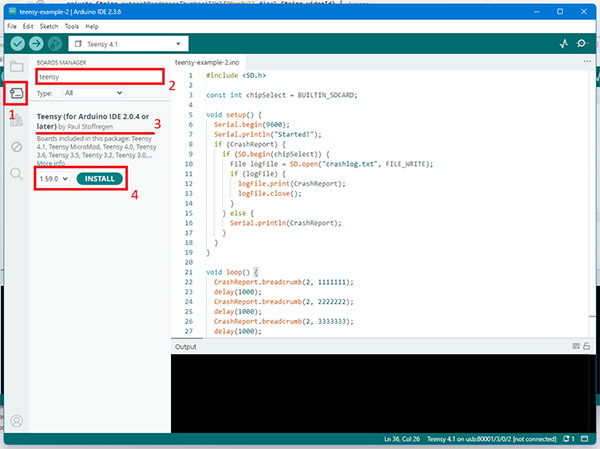Open the Sketch menu
Screen dimensions: 600x449
(x=49, y=25)
